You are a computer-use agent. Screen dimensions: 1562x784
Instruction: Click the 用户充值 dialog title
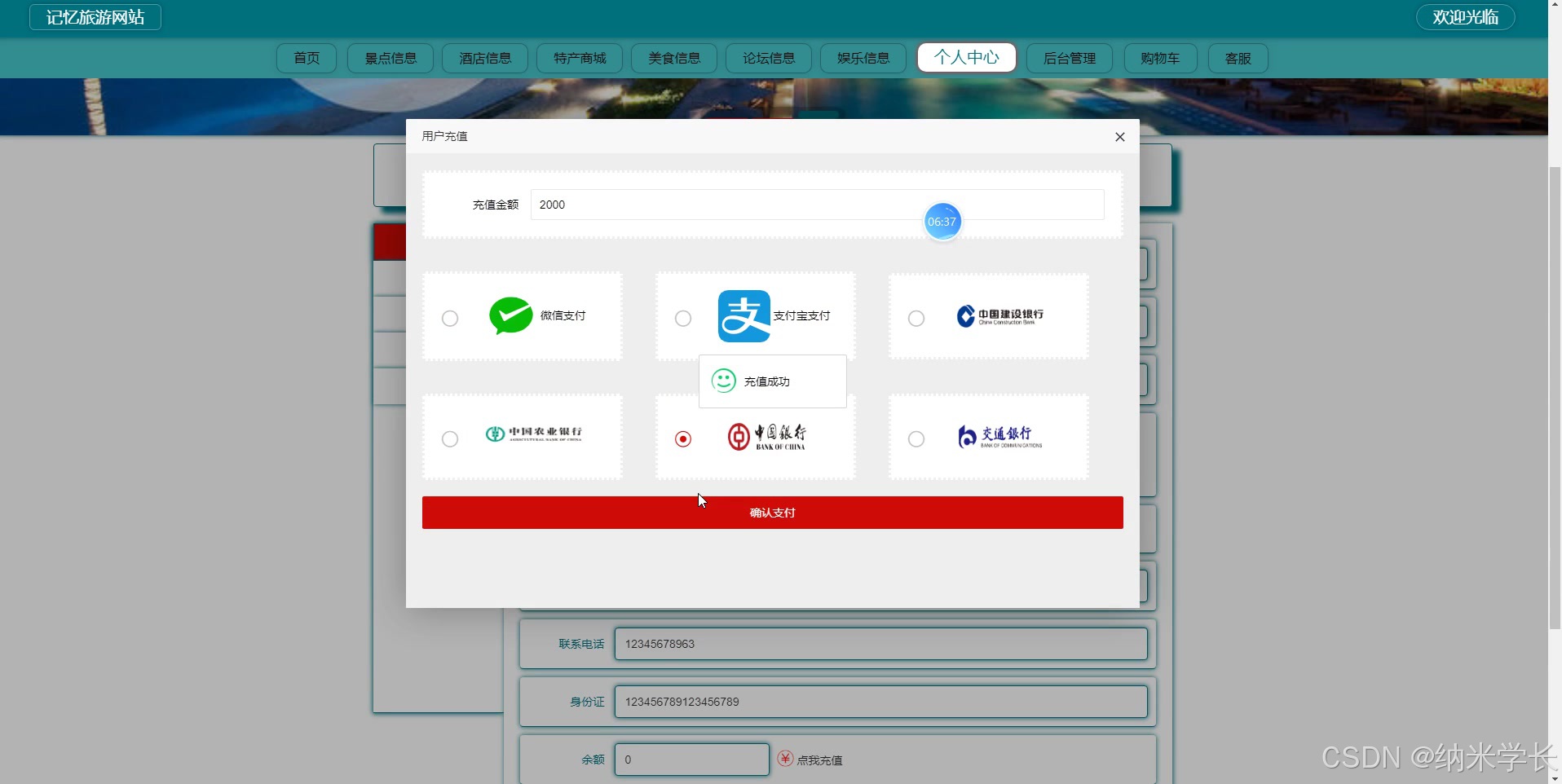point(444,136)
